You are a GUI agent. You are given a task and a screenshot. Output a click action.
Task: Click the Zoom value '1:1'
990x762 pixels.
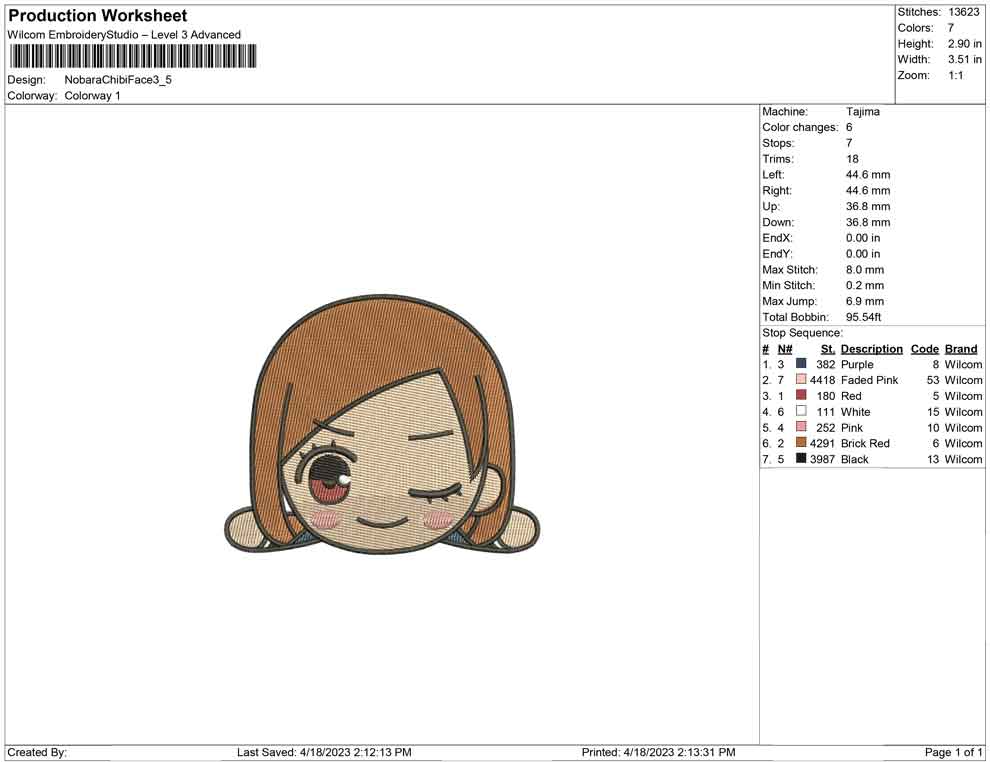956,75
